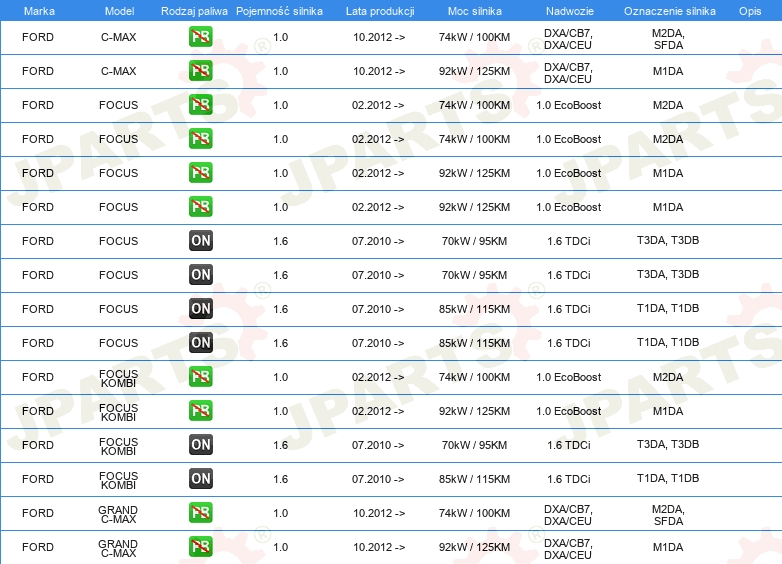Click 74kW / 100KM in the FOCUS KOMBI row
Screen dimensions: 782x564
474,377
